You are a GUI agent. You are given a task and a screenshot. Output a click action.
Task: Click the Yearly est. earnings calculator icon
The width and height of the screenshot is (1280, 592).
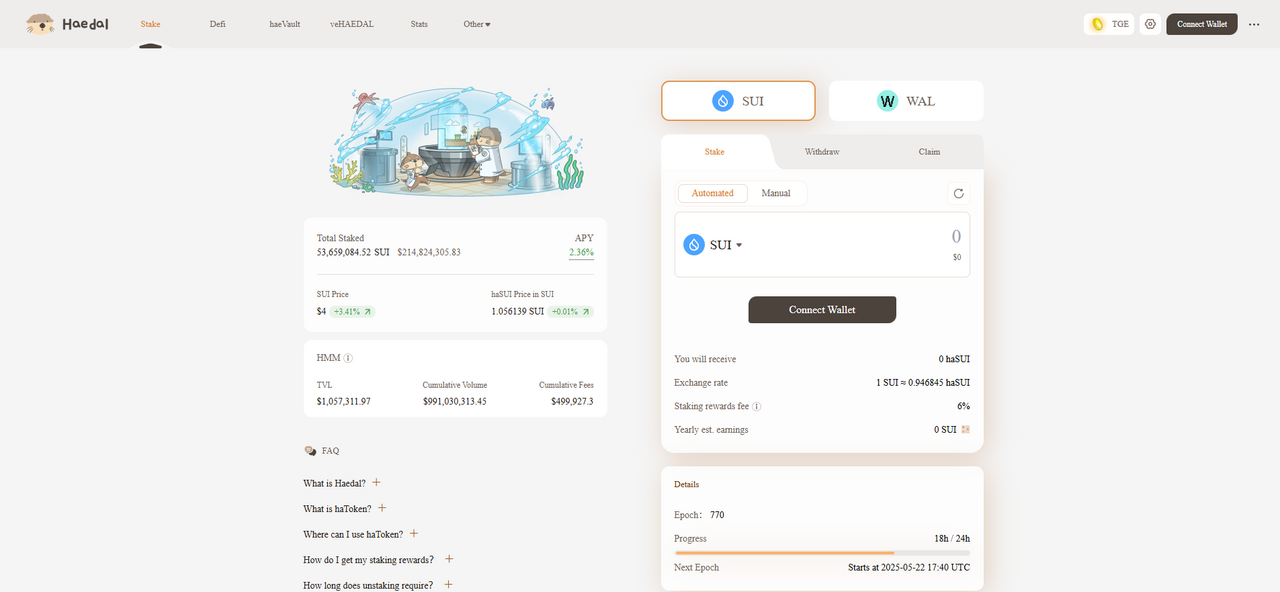pyautogui.click(x=965, y=429)
